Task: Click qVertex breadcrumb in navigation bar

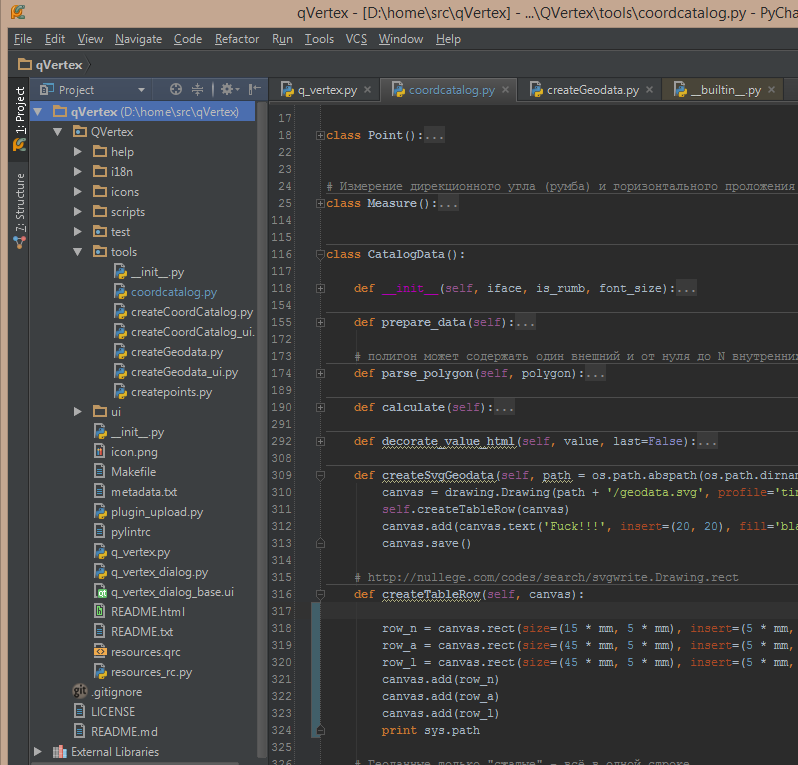Action: point(58,64)
